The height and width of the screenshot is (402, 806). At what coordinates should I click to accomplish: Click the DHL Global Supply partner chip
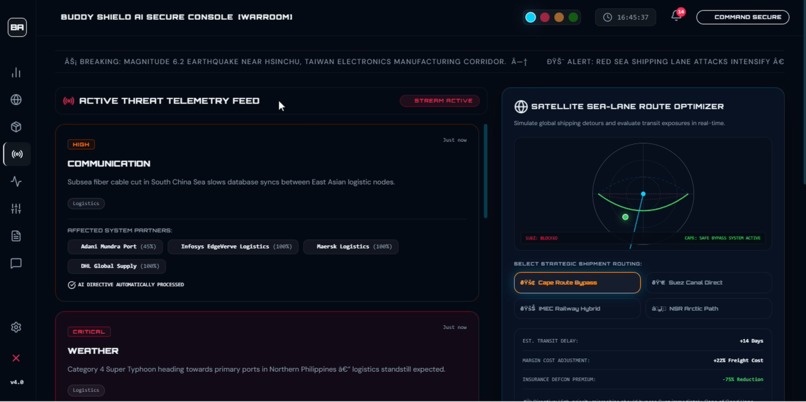(117, 266)
